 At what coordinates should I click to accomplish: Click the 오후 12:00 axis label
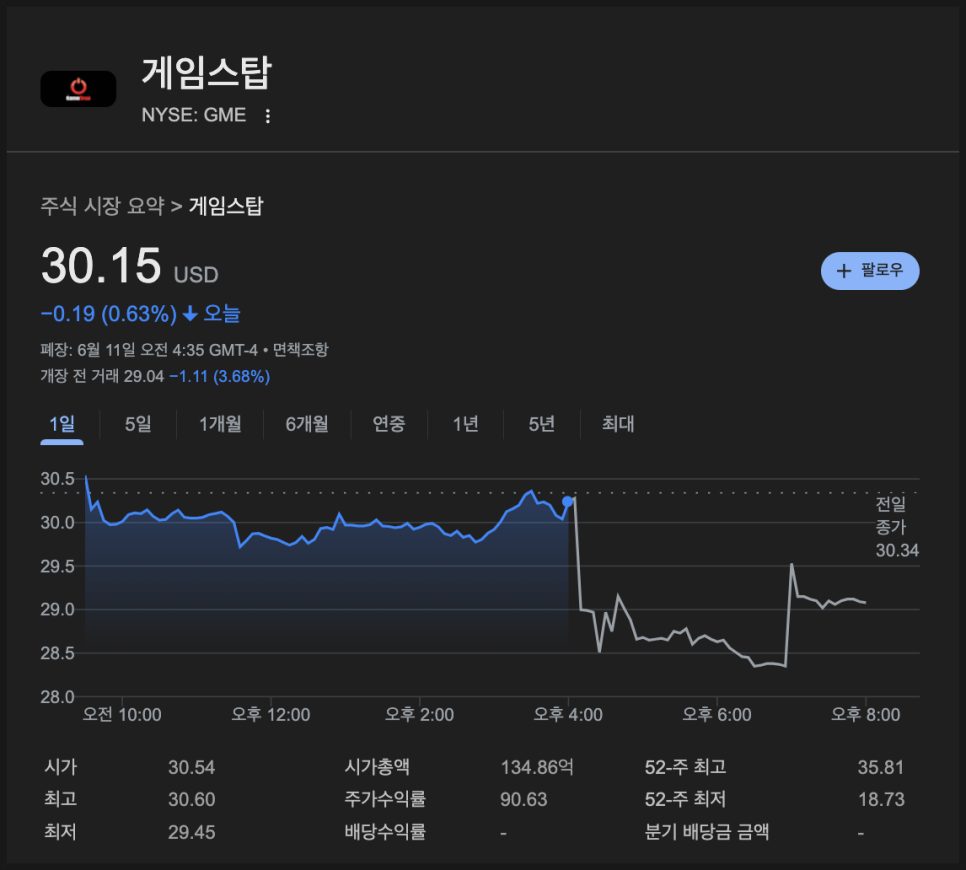coord(270,715)
